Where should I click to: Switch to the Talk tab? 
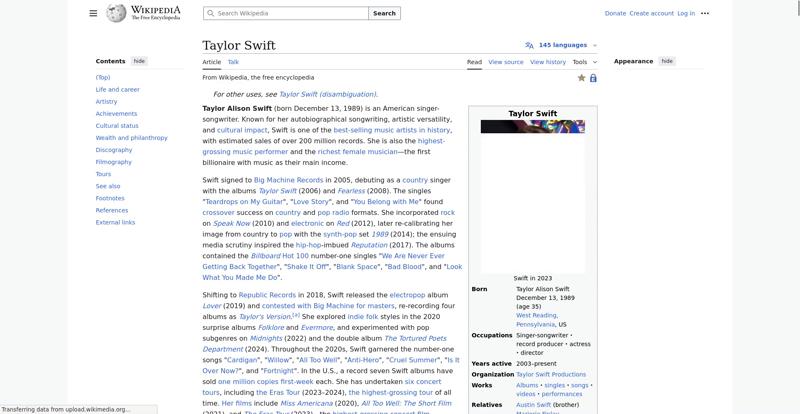point(233,62)
